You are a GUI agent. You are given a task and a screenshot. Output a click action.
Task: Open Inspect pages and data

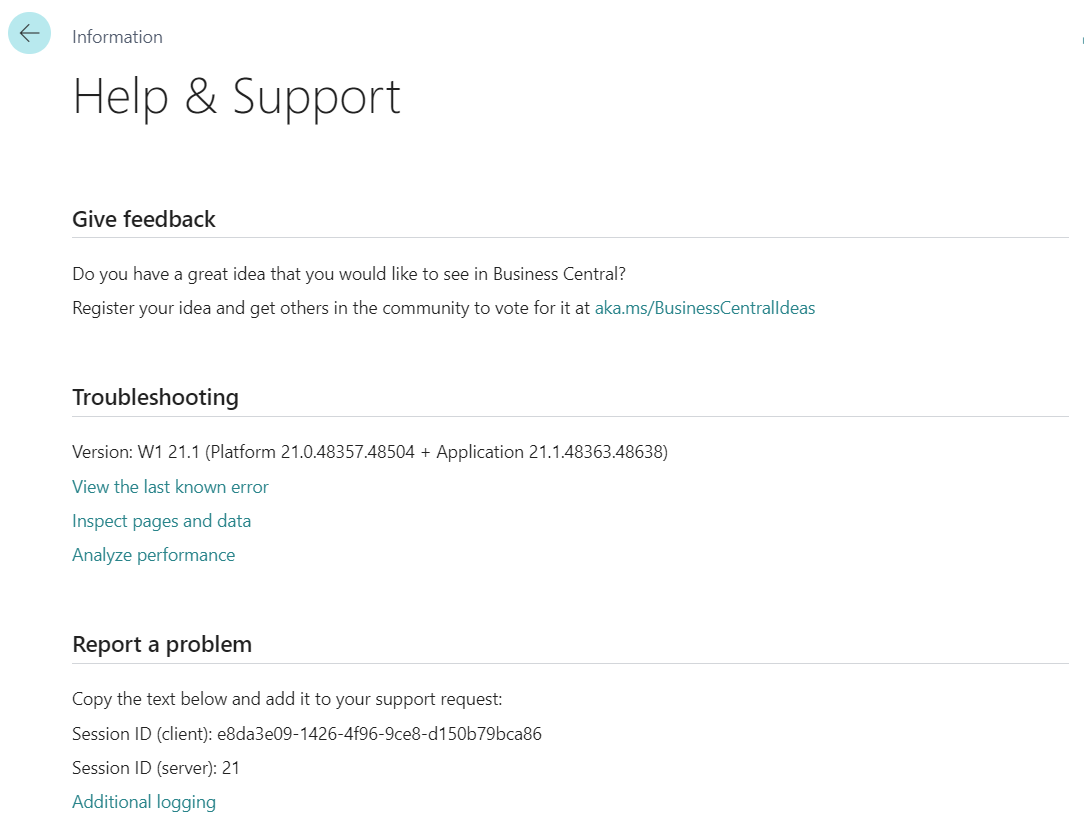tap(161, 521)
